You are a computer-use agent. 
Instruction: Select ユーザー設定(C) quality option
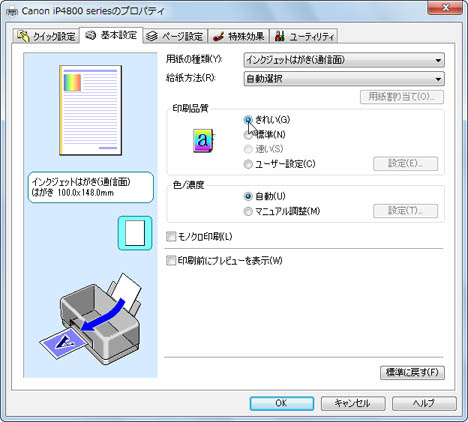coord(248,164)
